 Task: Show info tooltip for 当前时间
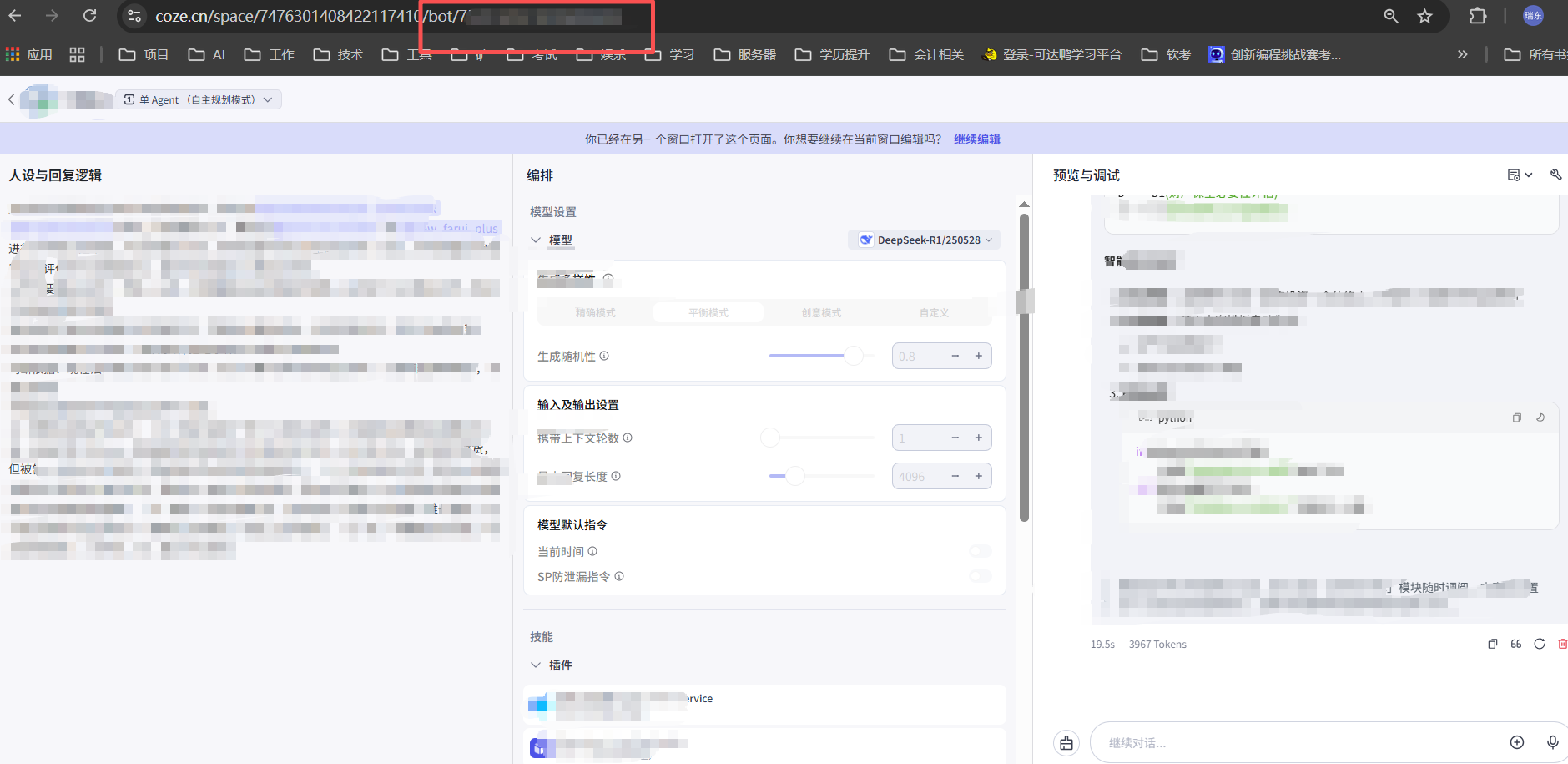[x=592, y=551]
